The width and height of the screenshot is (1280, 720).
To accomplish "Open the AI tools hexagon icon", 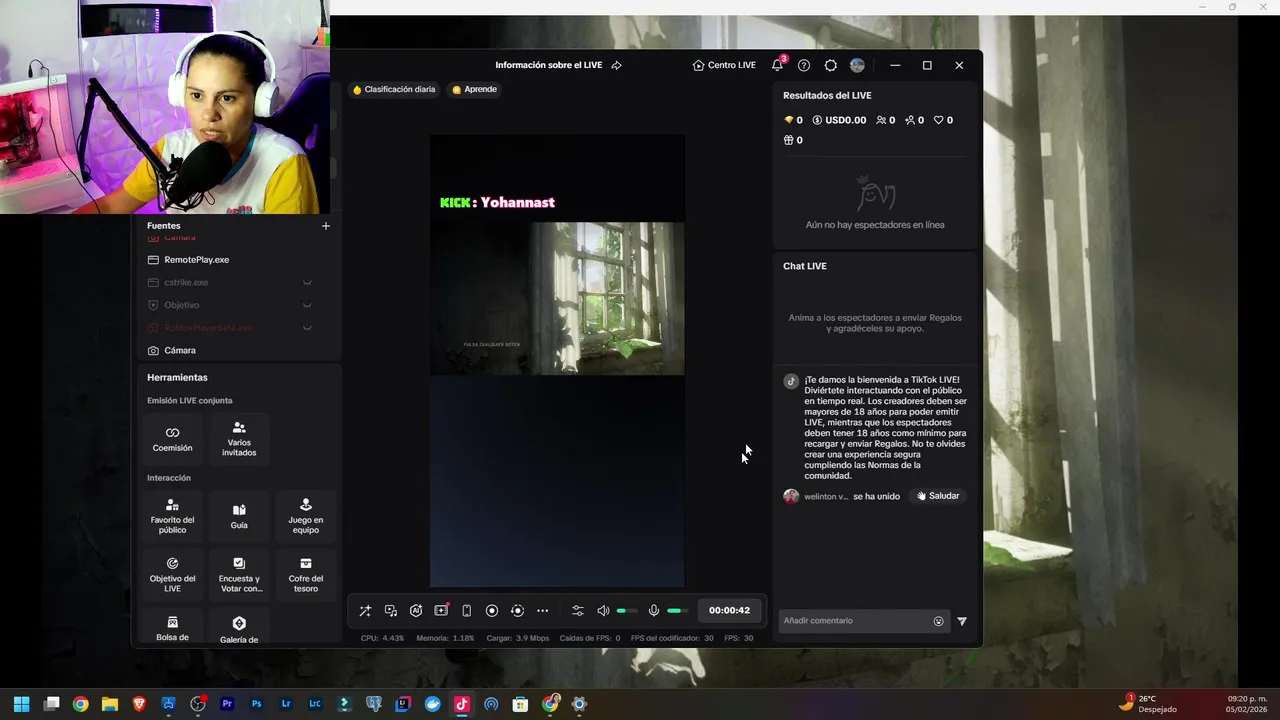I will (416, 611).
